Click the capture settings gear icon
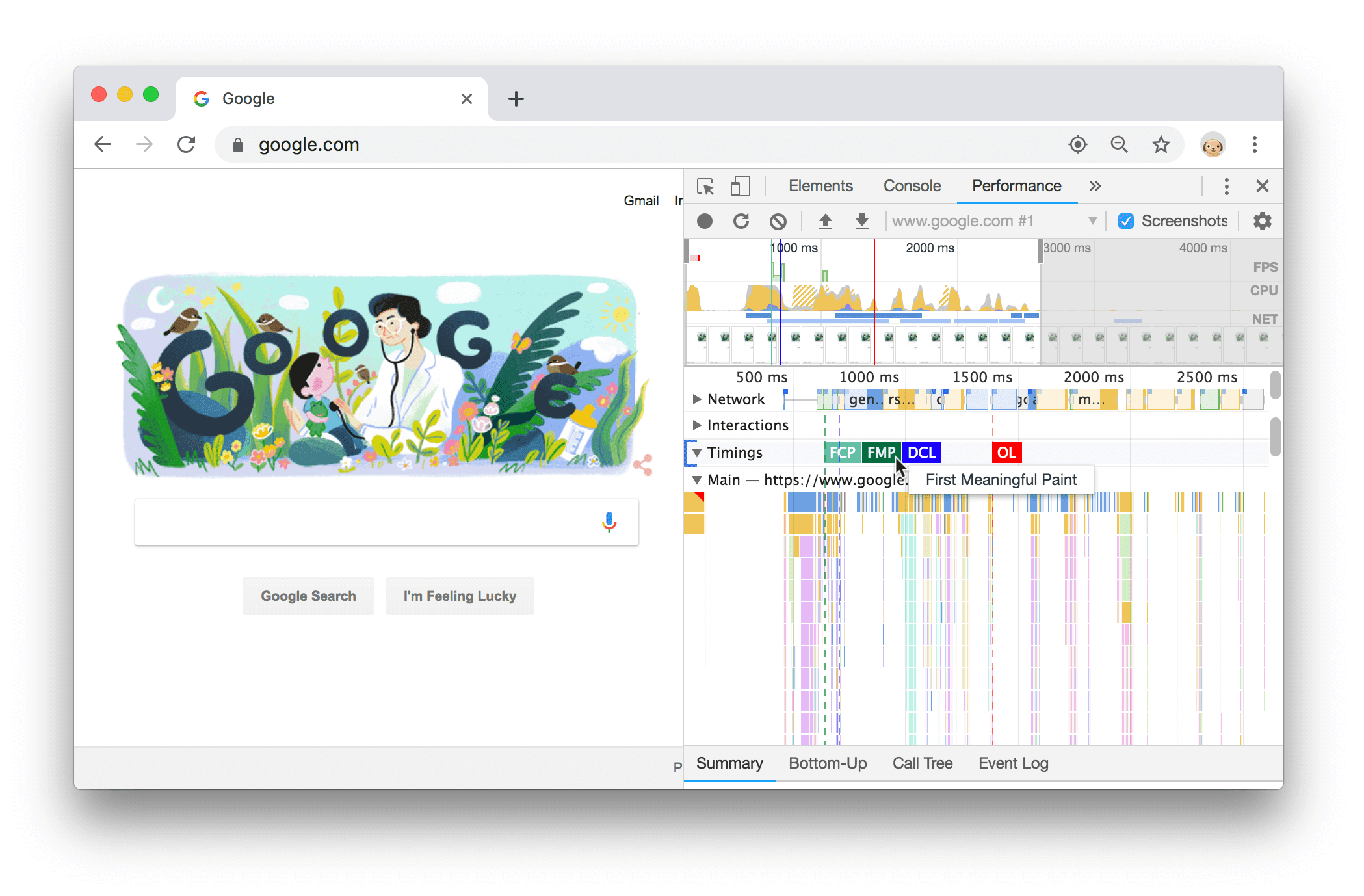Image resolution: width=1364 pixels, height=896 pixels. [1262, 221]
